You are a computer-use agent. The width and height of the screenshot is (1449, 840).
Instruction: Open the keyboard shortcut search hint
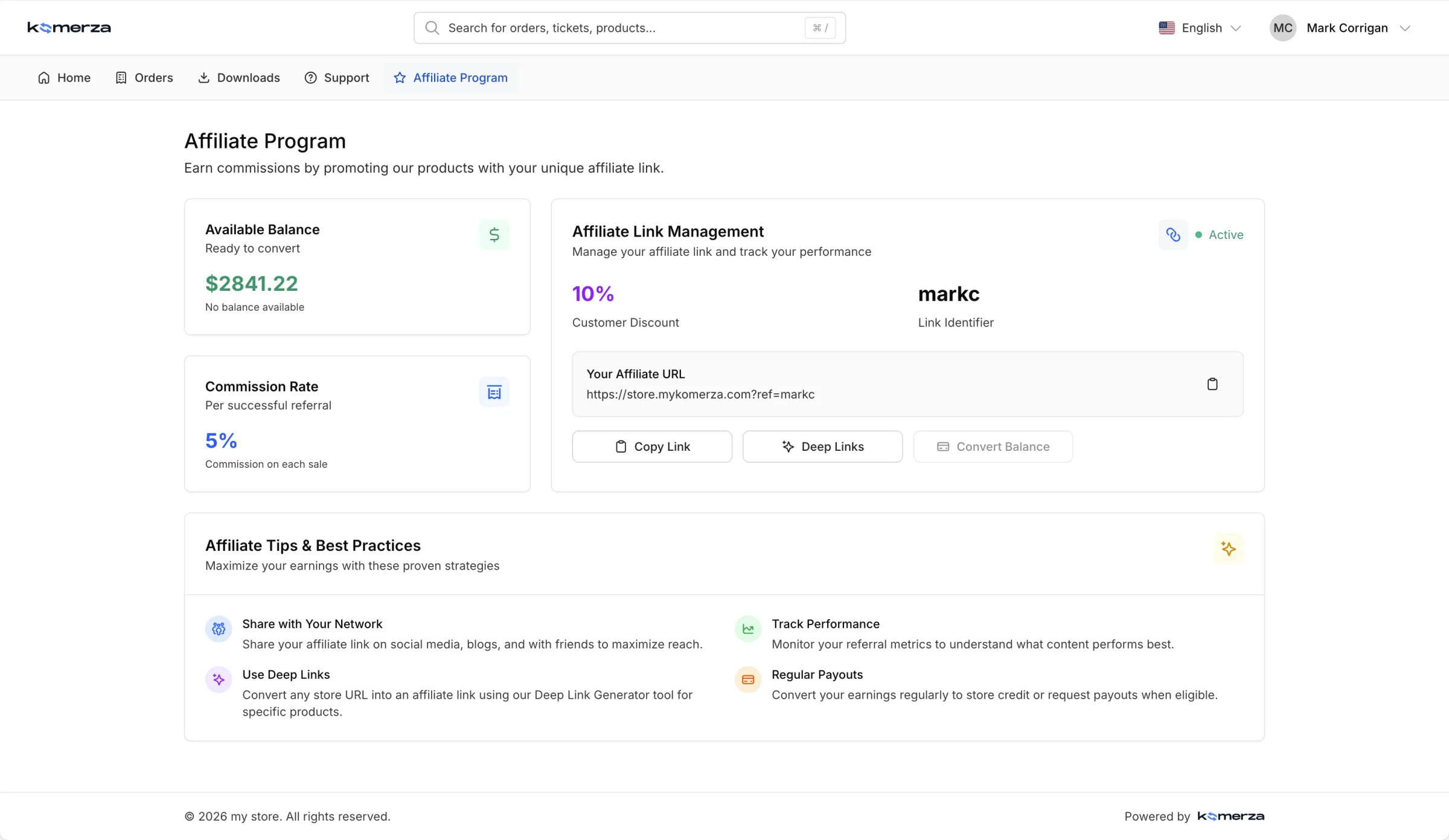click(x=820, y=28)
